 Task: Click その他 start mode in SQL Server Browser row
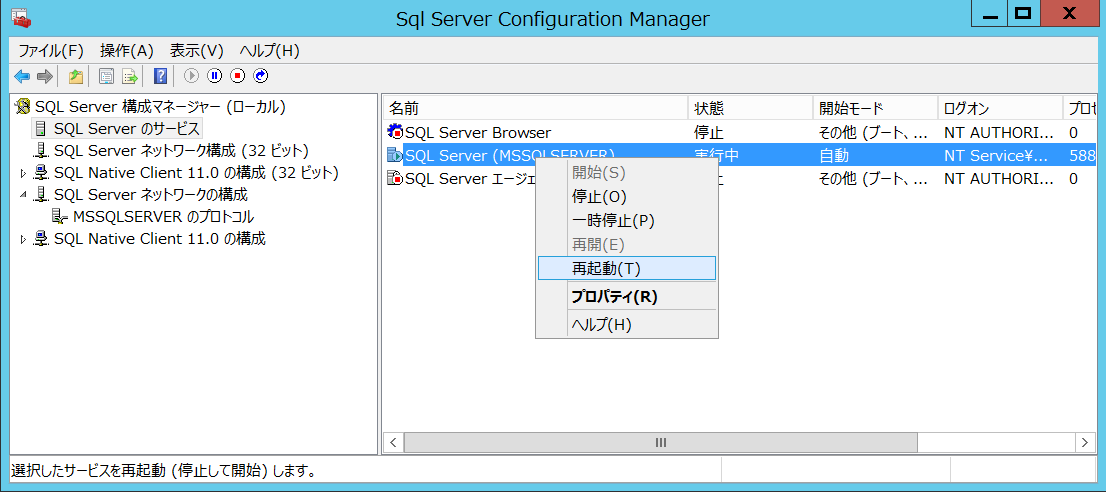(x=873, y=132)
